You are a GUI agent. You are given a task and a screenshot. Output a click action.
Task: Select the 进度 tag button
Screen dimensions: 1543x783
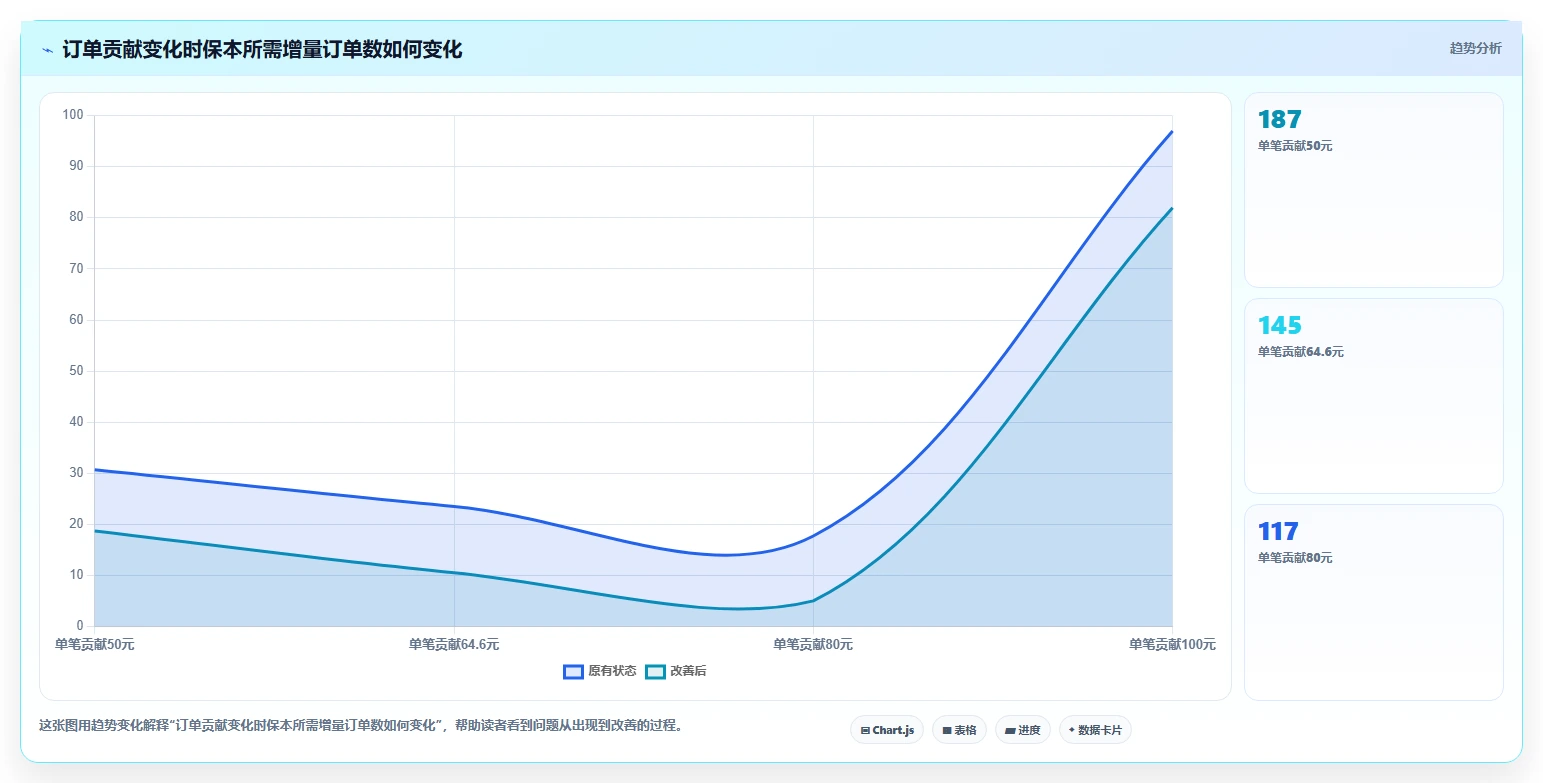click(x=1023, y=730)
